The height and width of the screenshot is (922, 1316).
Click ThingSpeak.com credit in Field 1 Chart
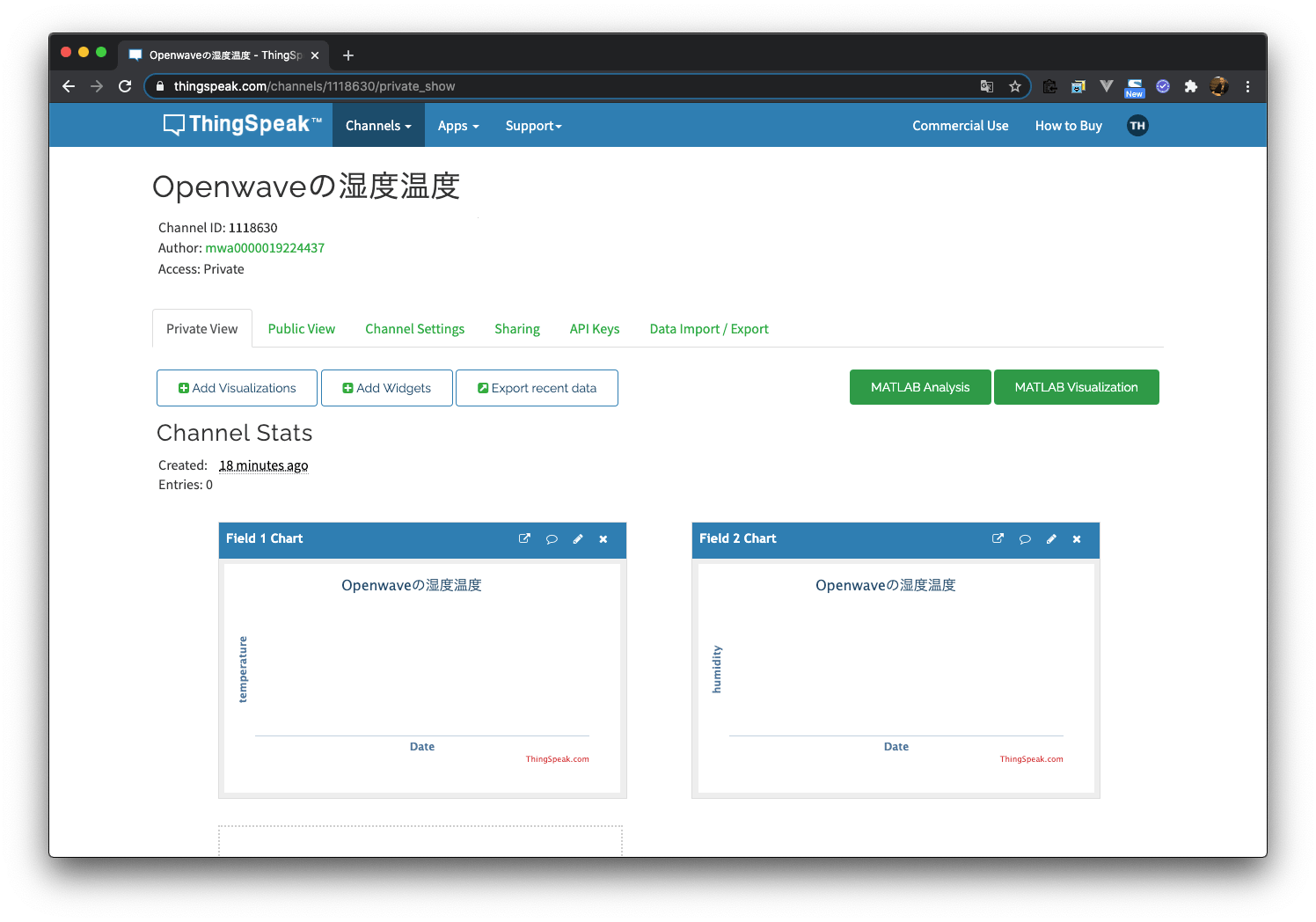pos(558,759)
